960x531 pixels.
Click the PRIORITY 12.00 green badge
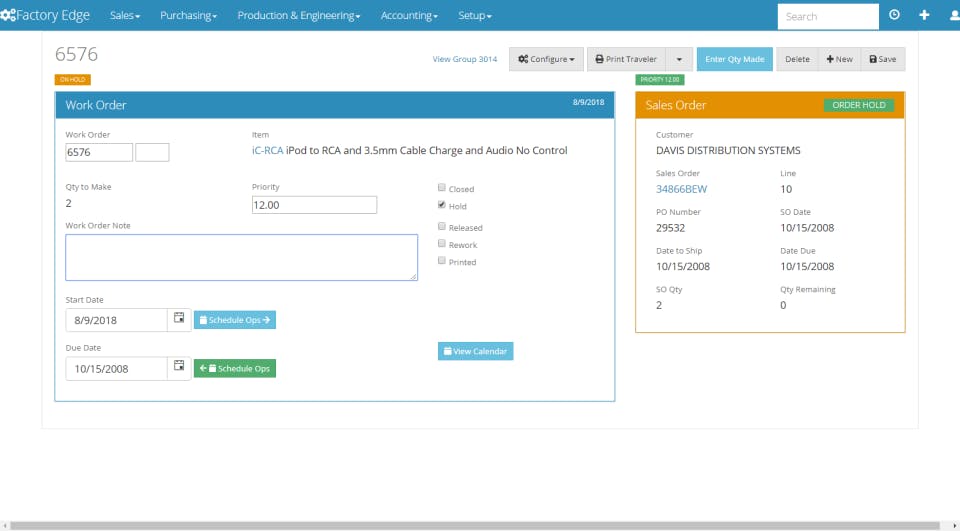coord(660,80)
